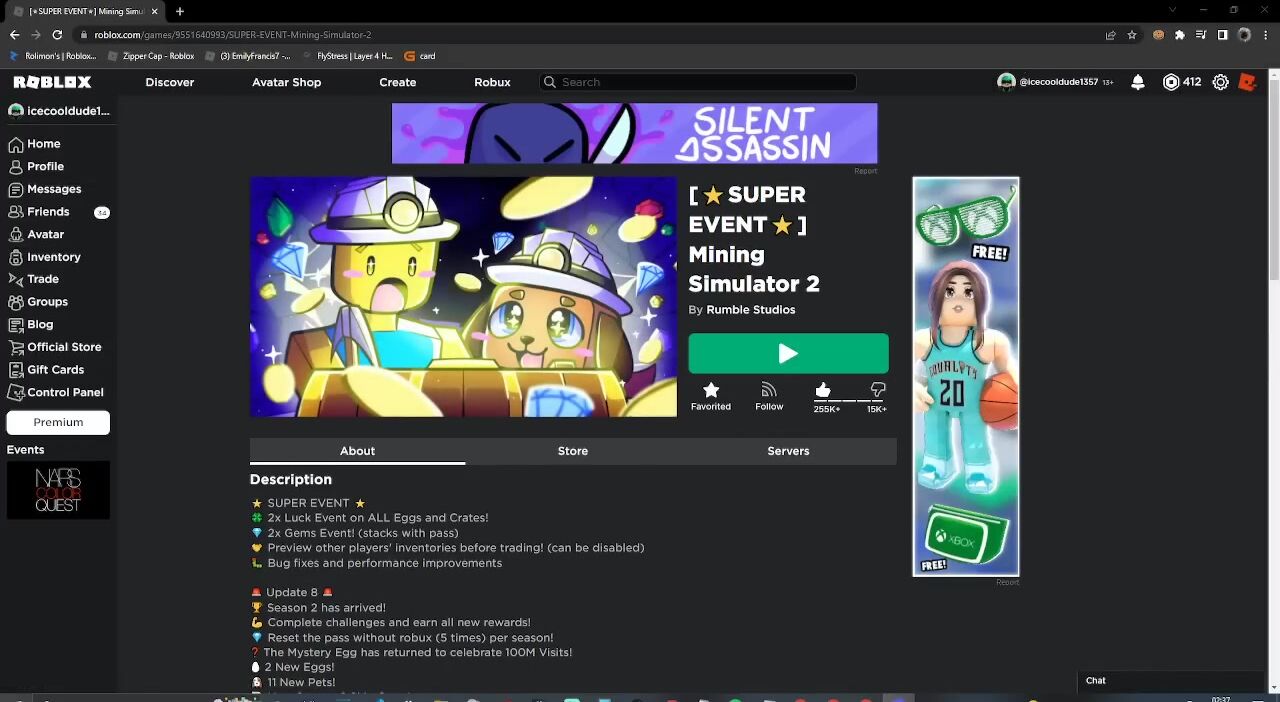Image resolution: width=1280 pixels, height=702 pixels.
Task: Open the FlyStress bookmark
Action: [x=347, y=56]
